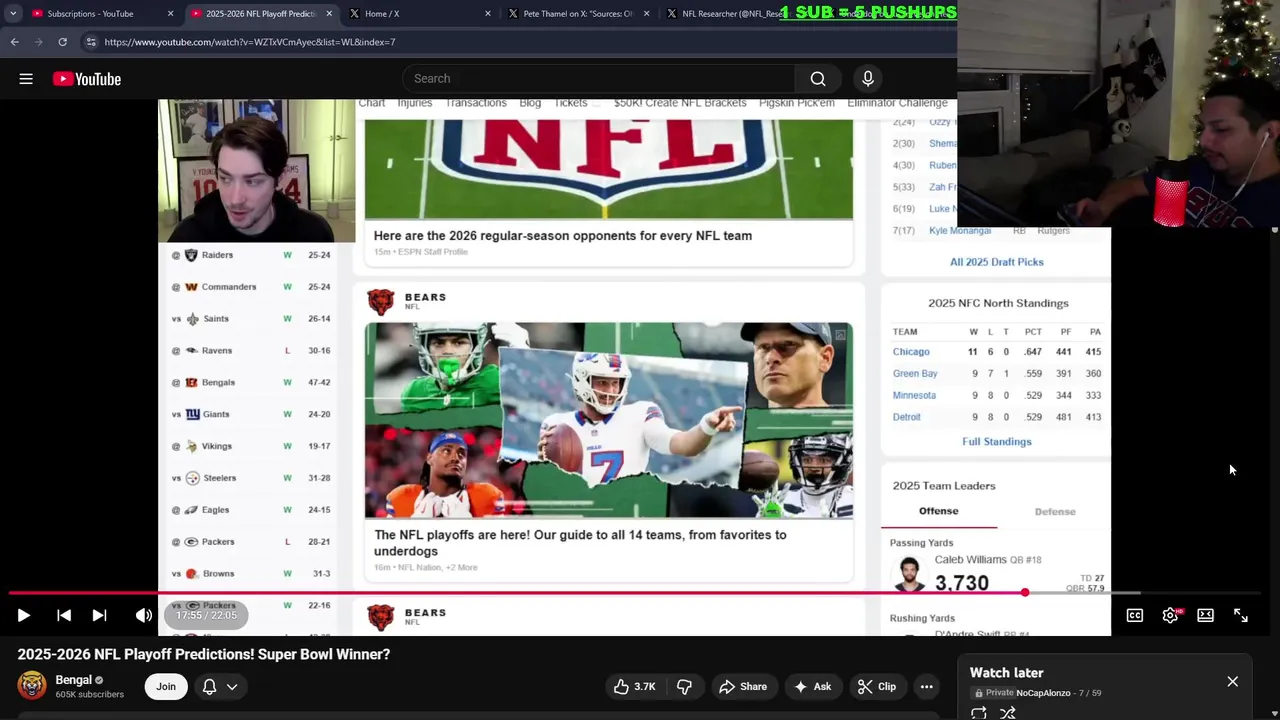Like the video showing 3.7K likes
This screenshot has width=1280, height=720.
pos(634,686)
